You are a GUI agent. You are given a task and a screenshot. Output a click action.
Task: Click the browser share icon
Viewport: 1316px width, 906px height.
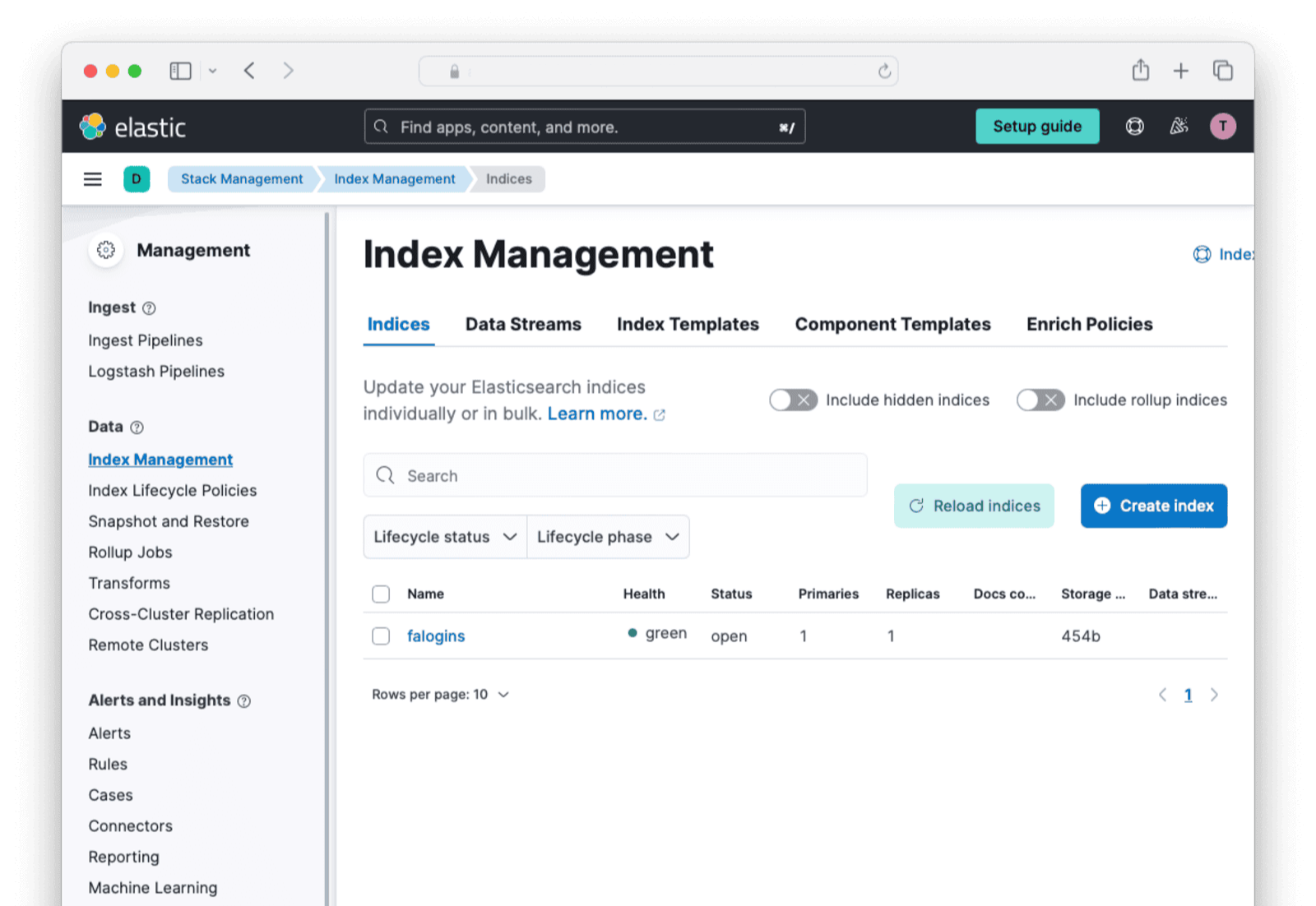1140,70
